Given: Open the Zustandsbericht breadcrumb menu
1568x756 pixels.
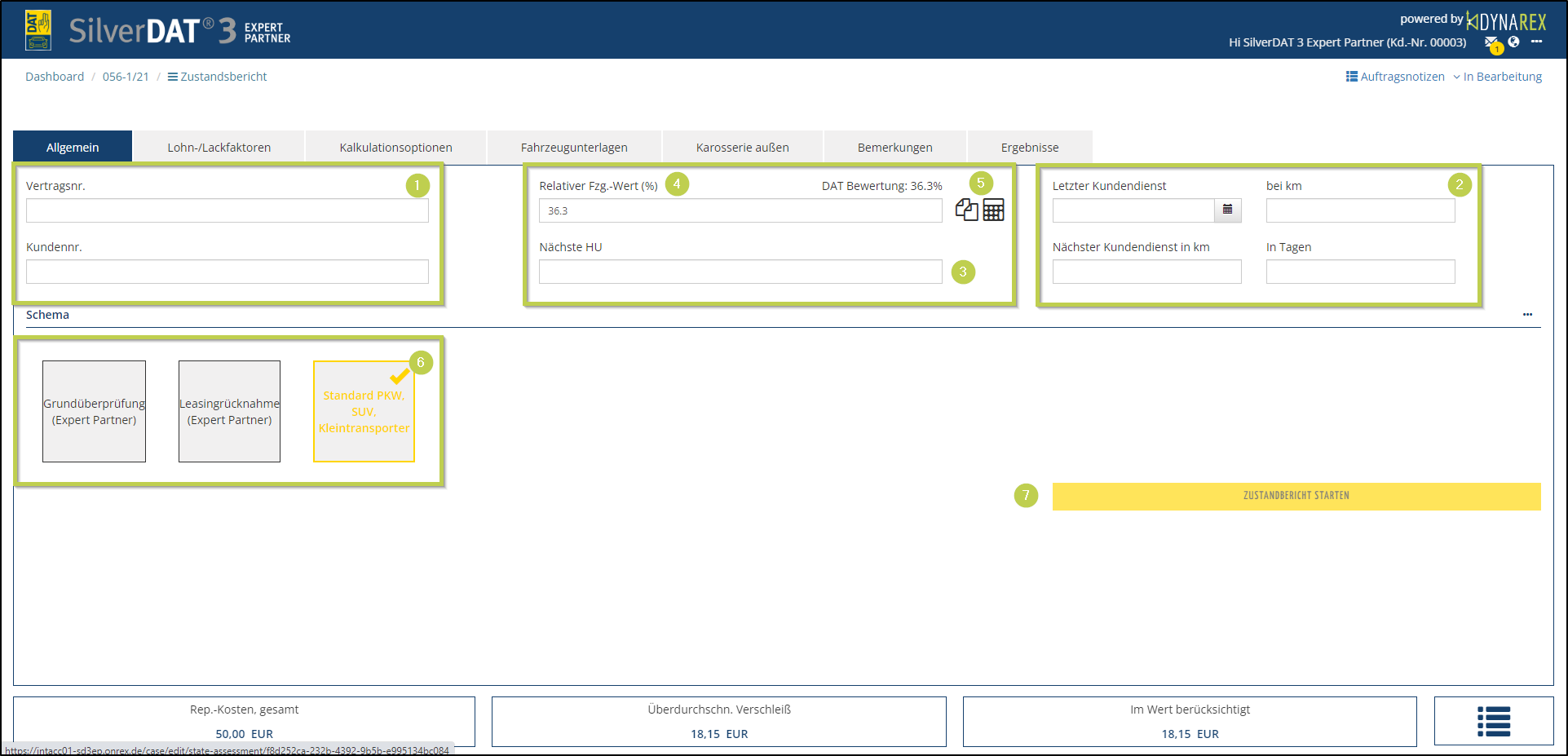Looking at the screenshot, I should [218, 77].
